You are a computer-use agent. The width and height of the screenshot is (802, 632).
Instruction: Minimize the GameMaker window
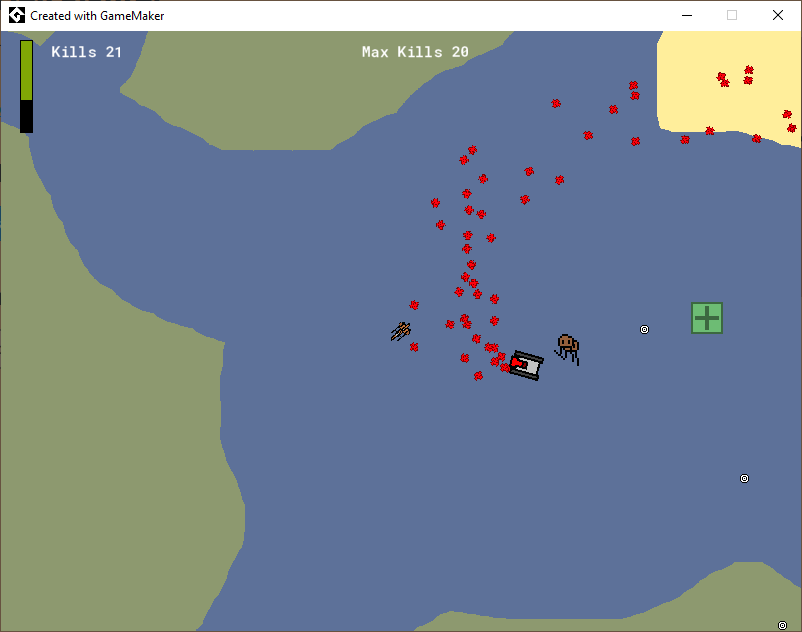(687, 15)
